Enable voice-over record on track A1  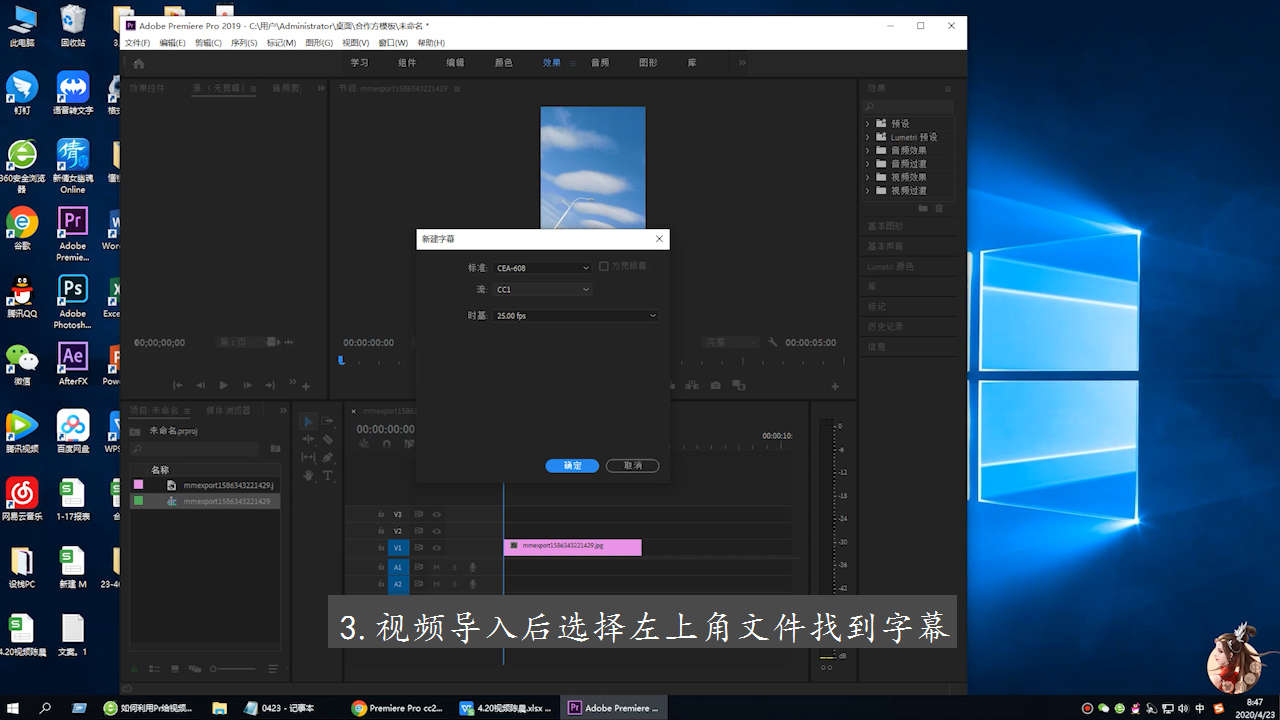pyautogui.click(x=472, y=567)
